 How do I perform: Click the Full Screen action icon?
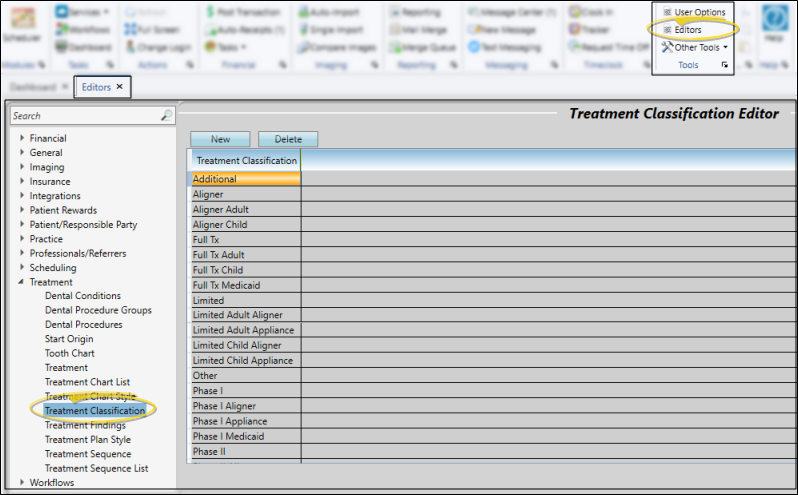(132, 30)
